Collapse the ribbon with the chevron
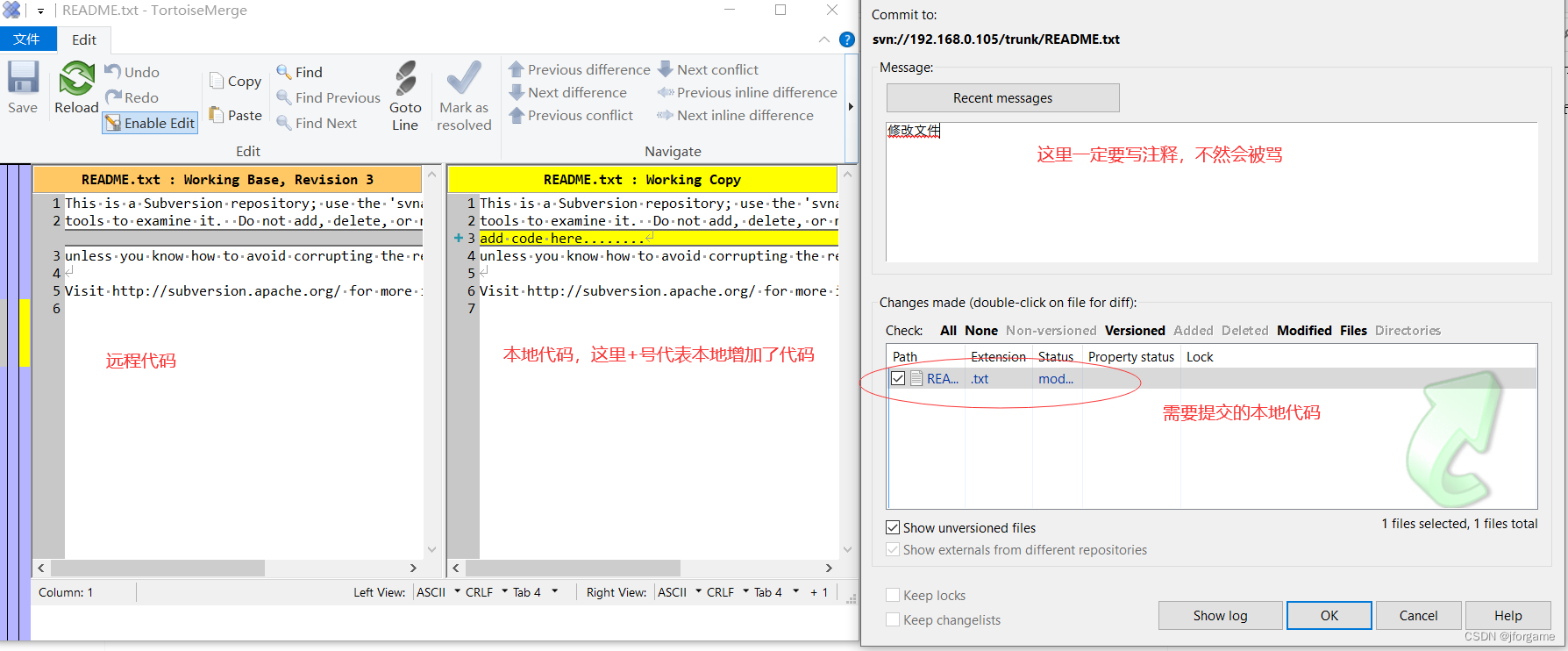 pyautogui.click(x=824, y=39)
